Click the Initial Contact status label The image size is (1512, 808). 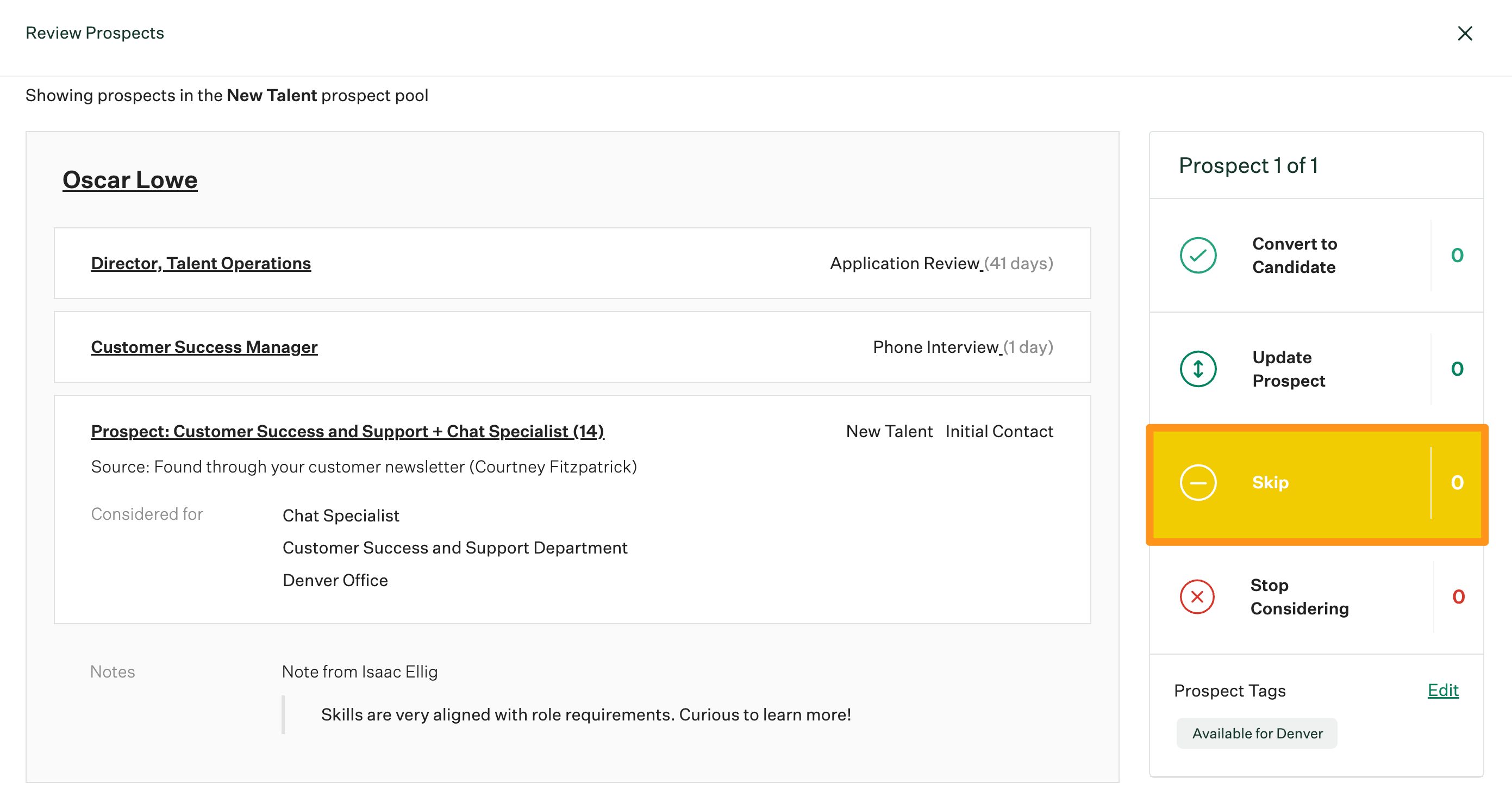tap(999, 431)
